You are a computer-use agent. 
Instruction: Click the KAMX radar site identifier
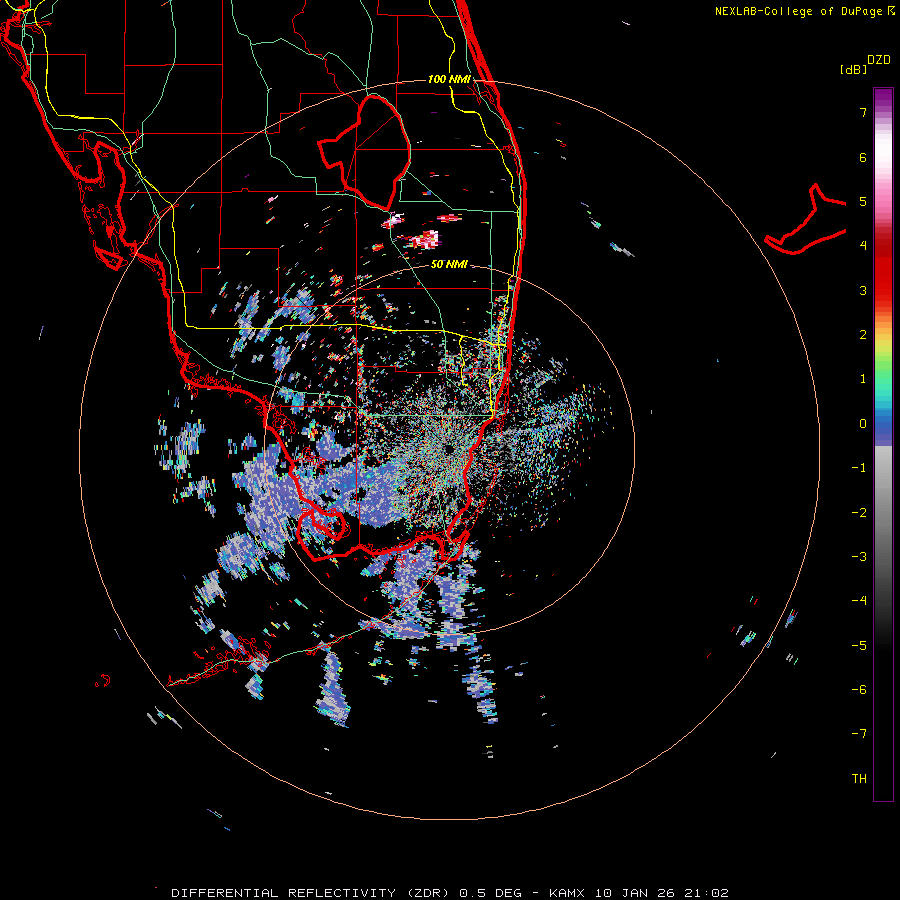568,893
